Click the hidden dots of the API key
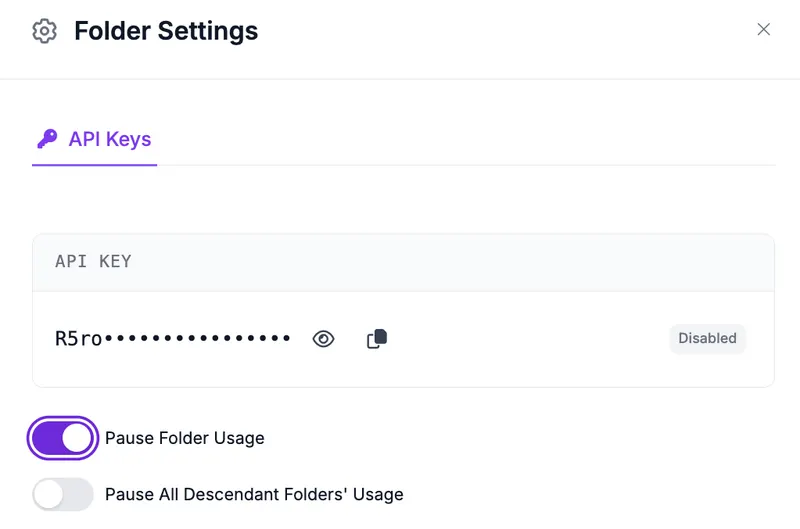This screenshot has width=800, height=529. 197,338
